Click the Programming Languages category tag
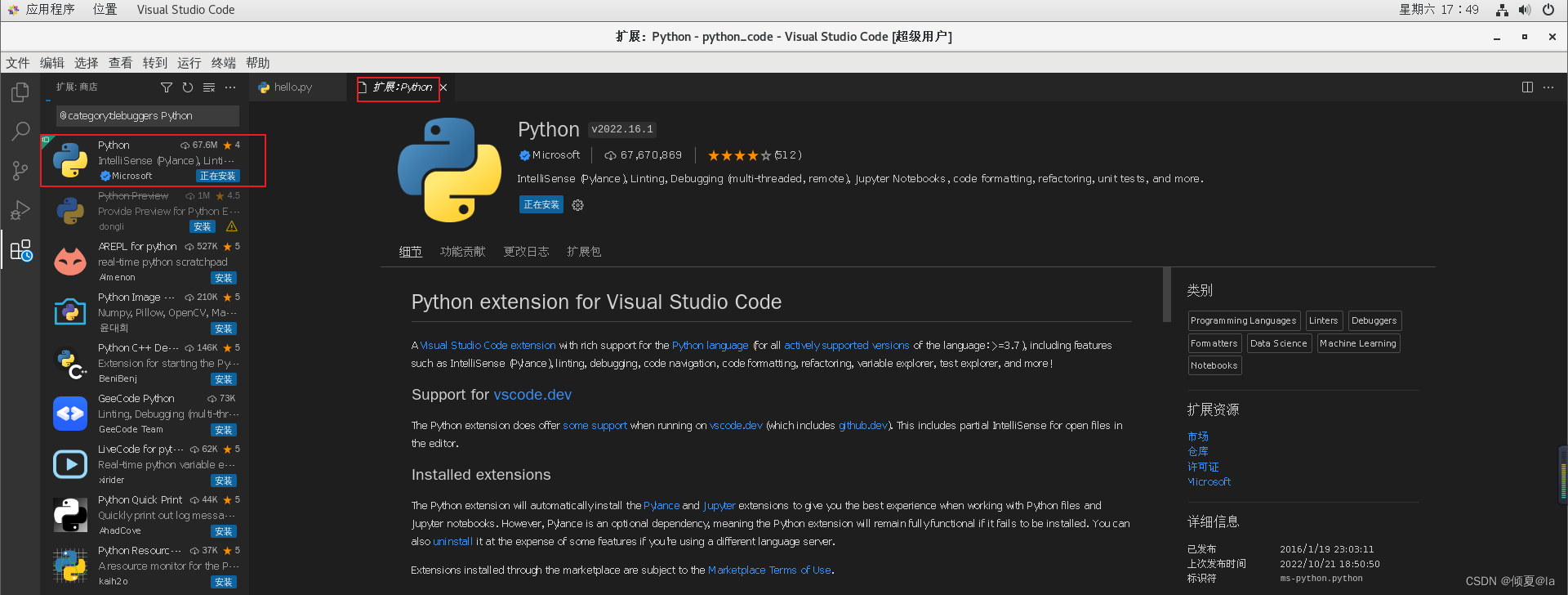This screenshot has width=1568, height=595. point(1244,320)
